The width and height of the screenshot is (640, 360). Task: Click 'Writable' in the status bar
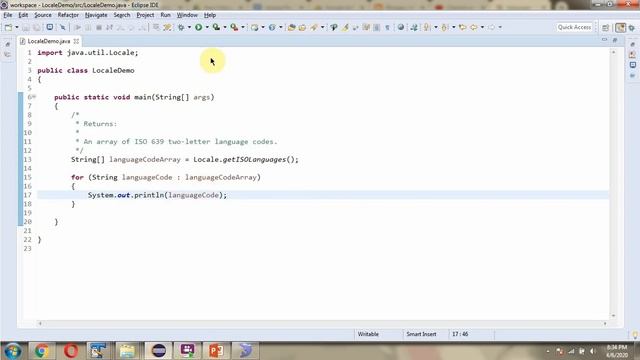pos(368,334)
